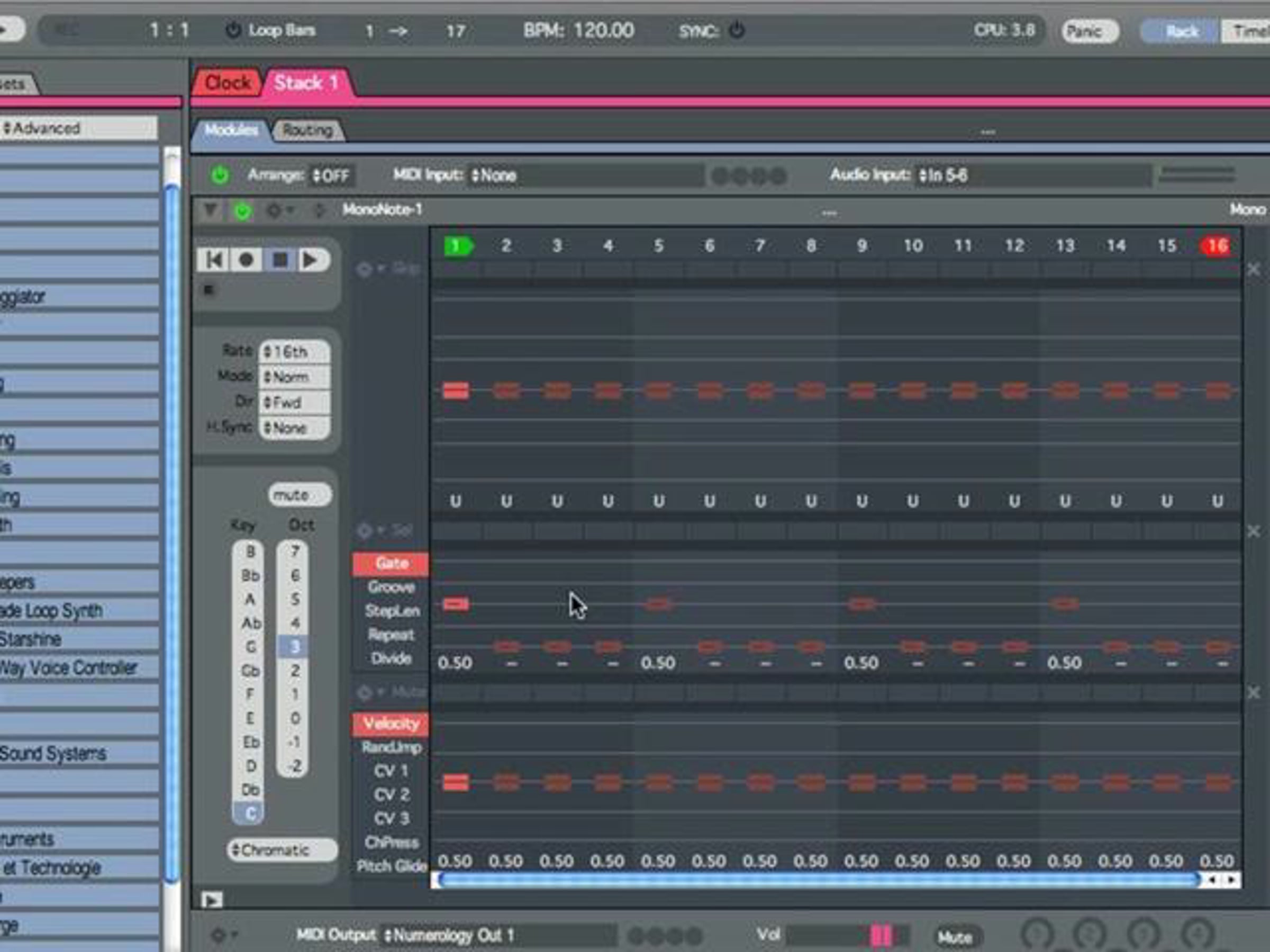Click the gate handle under step 9
The height and width of the screenshot is (952, 1270).
tap(862, 603)
